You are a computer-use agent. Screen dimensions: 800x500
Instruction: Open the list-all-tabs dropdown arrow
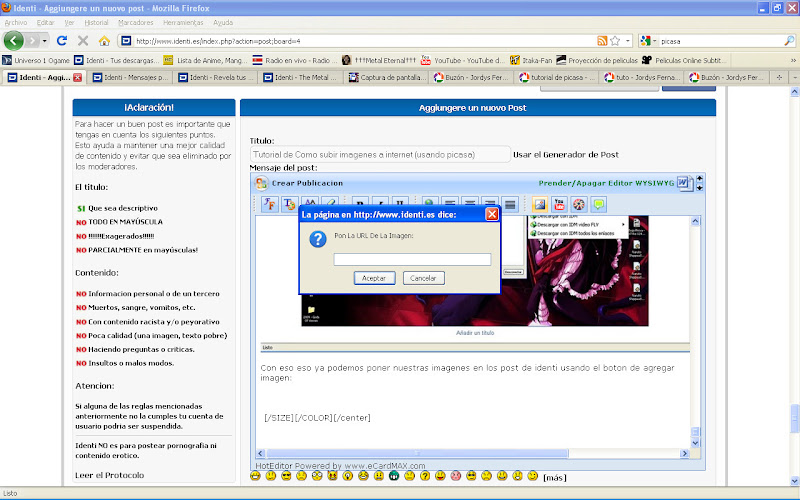795,78
